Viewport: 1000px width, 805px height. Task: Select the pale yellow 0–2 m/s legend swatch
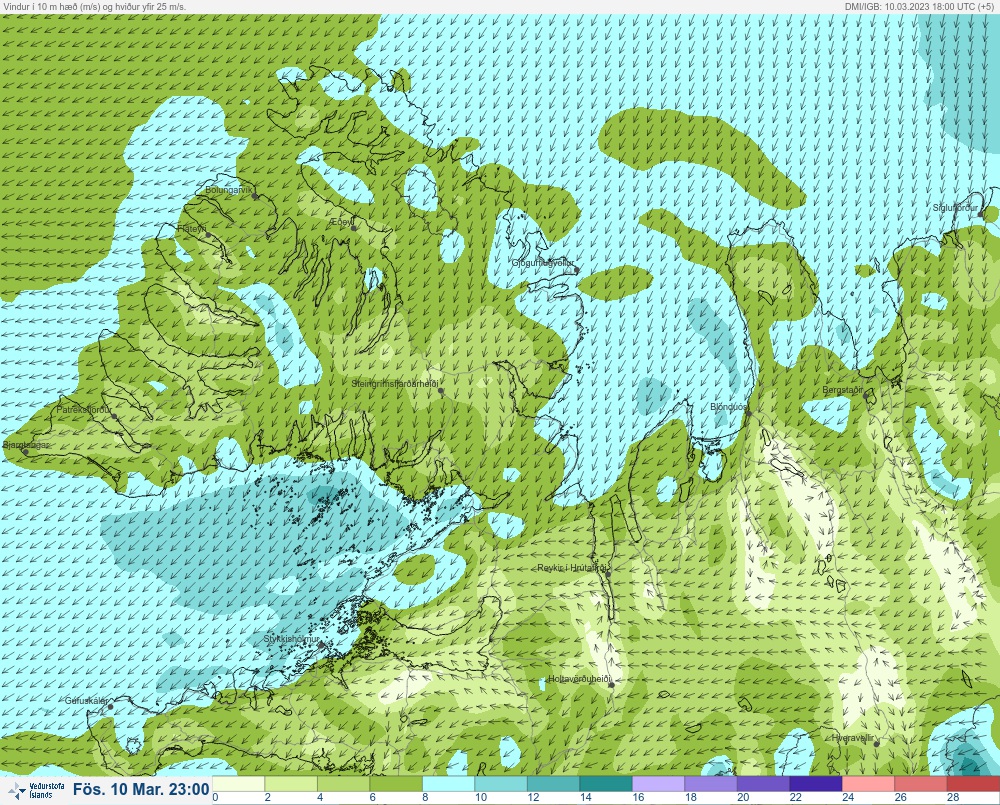[239, 783]
